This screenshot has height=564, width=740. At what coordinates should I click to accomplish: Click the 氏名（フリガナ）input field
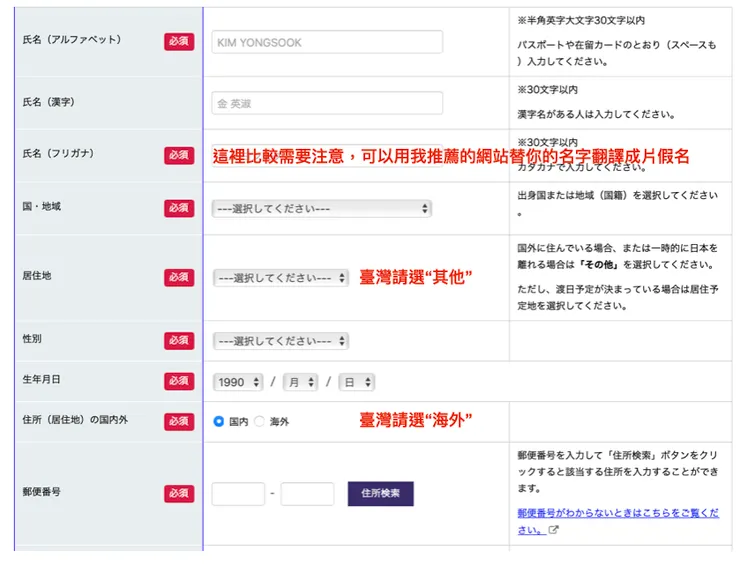pyautogui.click(x=327, y=156)
